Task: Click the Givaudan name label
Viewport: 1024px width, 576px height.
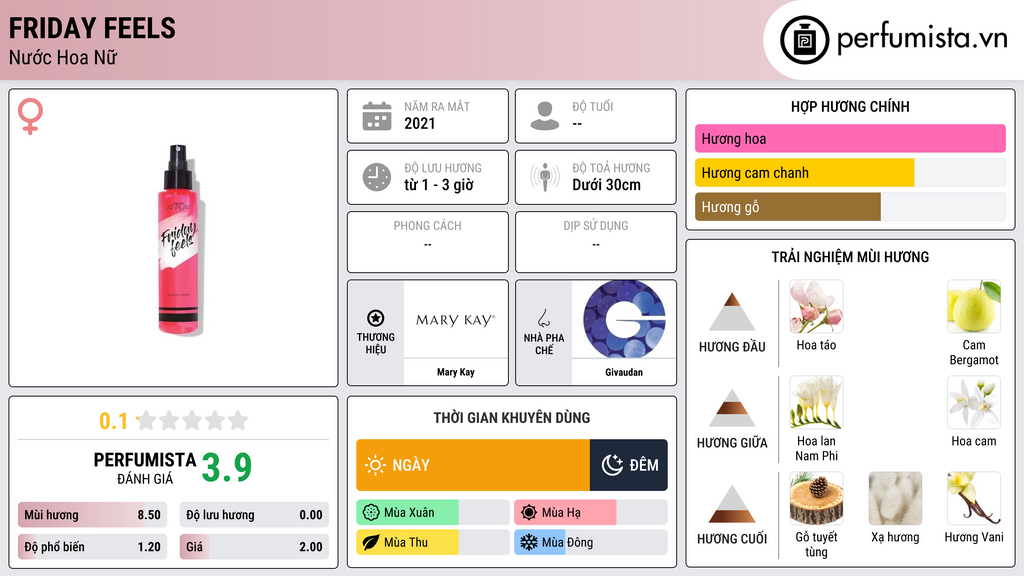Action: [x=624, y=372]
